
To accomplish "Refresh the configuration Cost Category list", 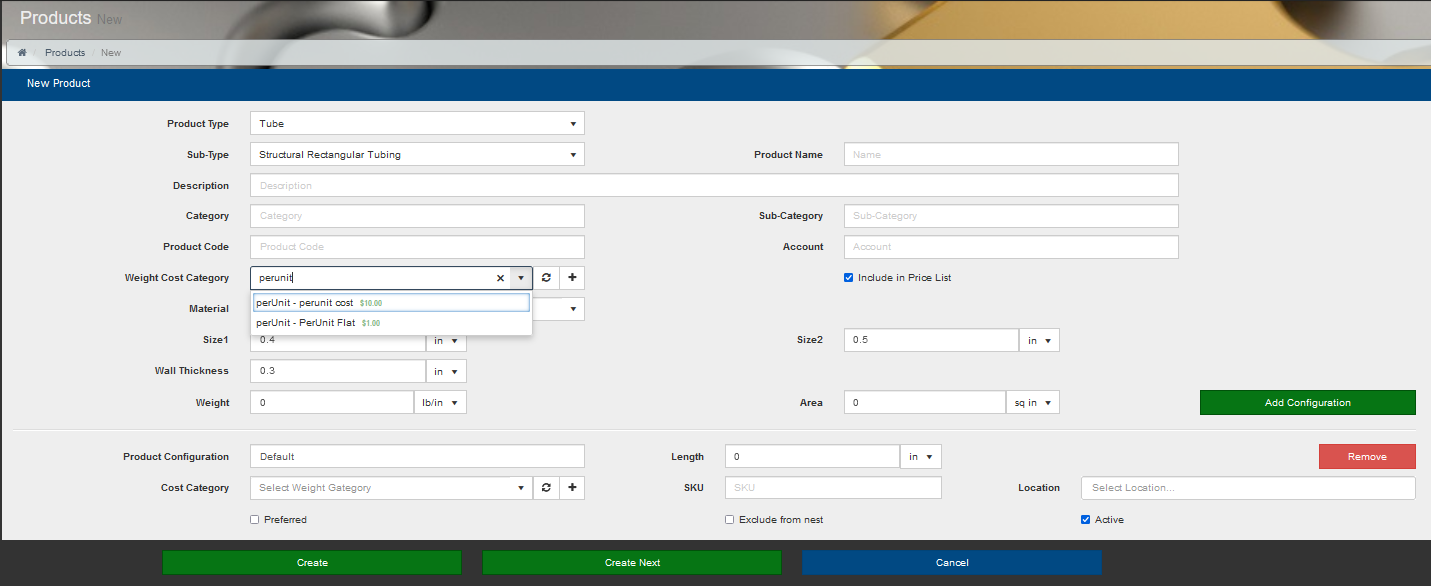I will (x=546, y=487).
